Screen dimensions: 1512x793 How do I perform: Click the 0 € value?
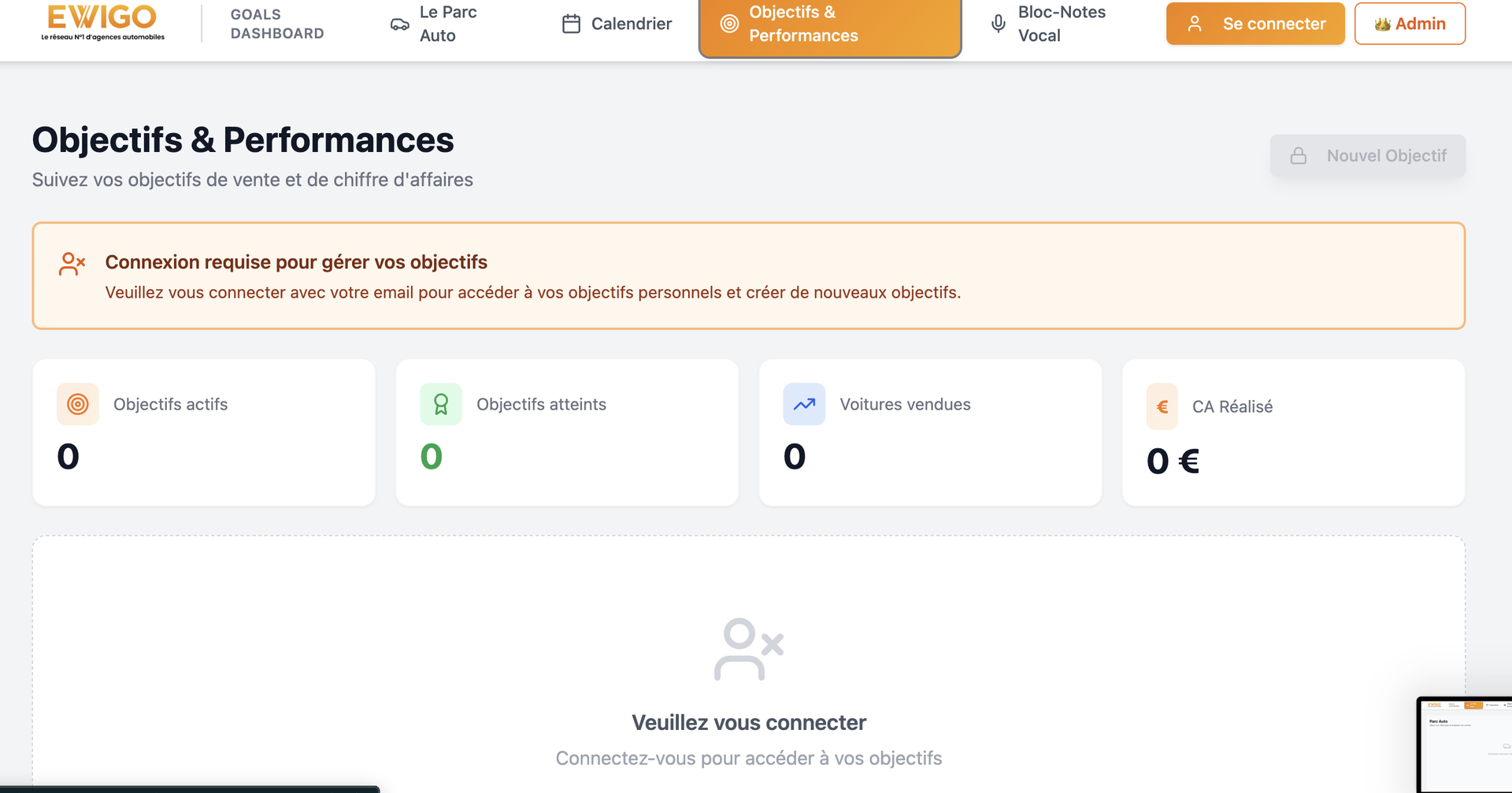(x=1173, y=461)
